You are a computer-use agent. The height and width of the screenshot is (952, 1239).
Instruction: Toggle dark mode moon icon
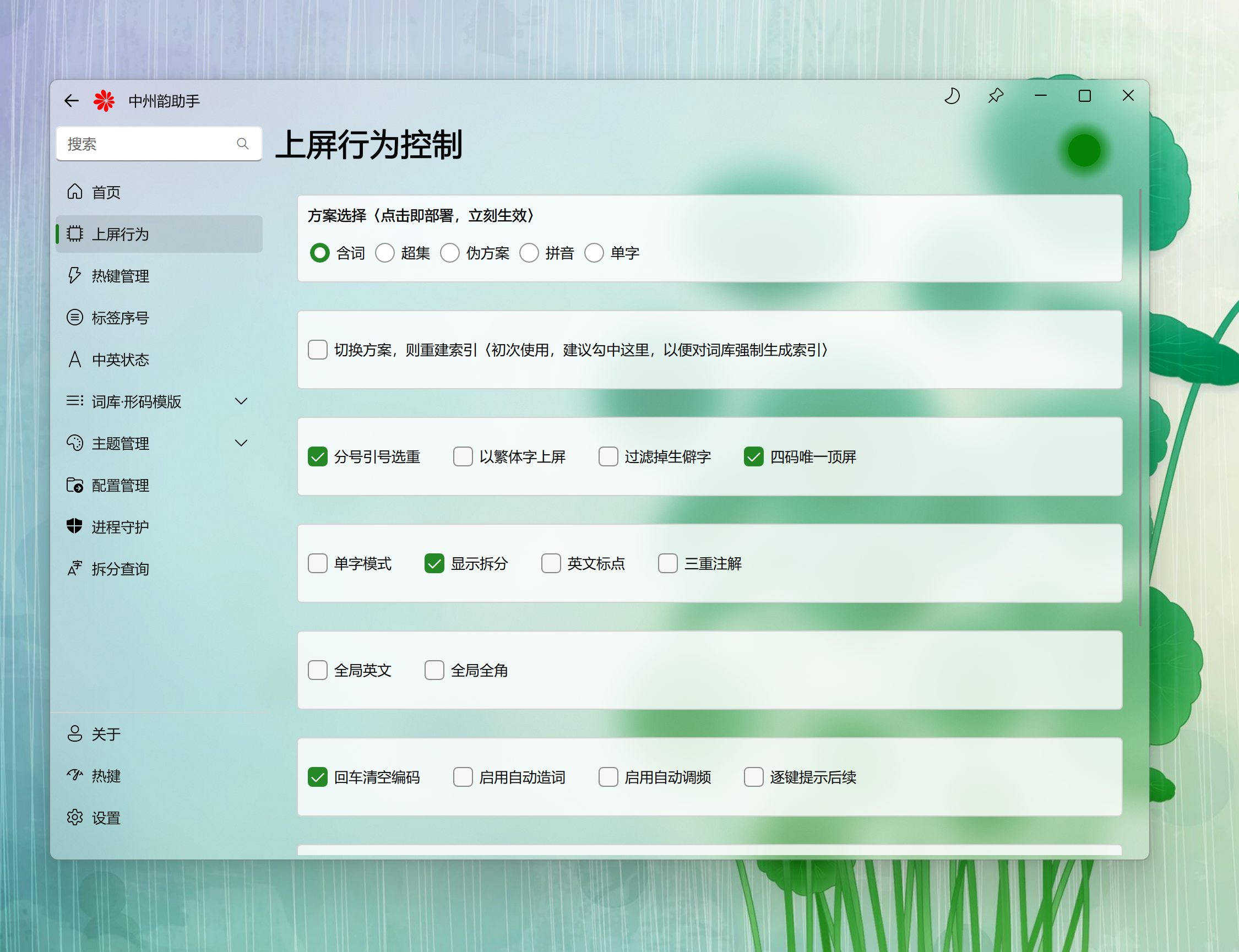pyautogui.click(x=952, y=96)
